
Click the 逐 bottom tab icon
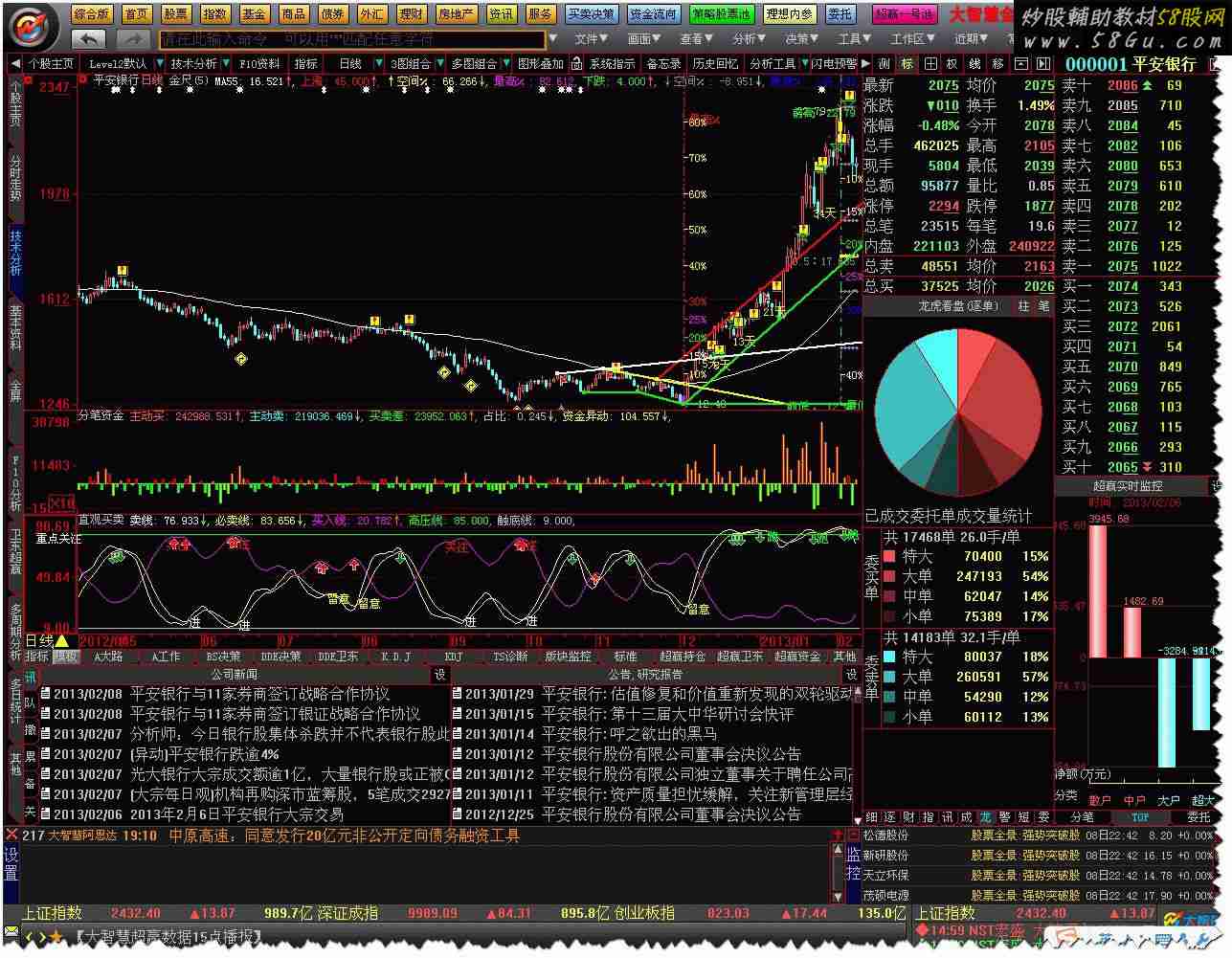click(x=891, y=817)
